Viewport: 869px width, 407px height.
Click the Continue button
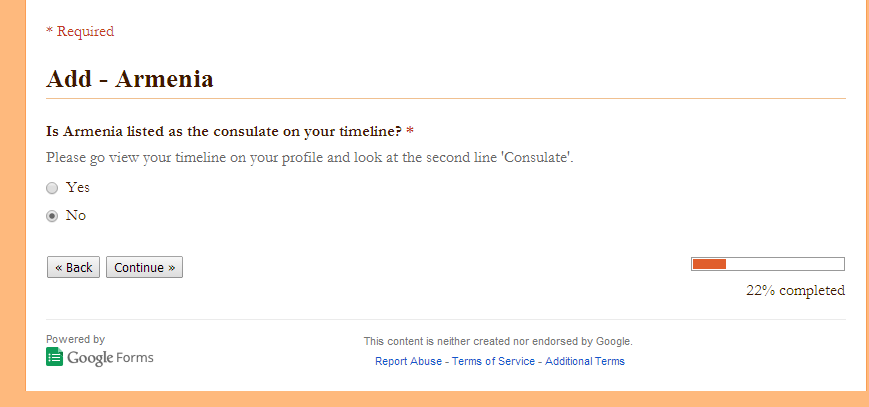click(x=144, y=267)
